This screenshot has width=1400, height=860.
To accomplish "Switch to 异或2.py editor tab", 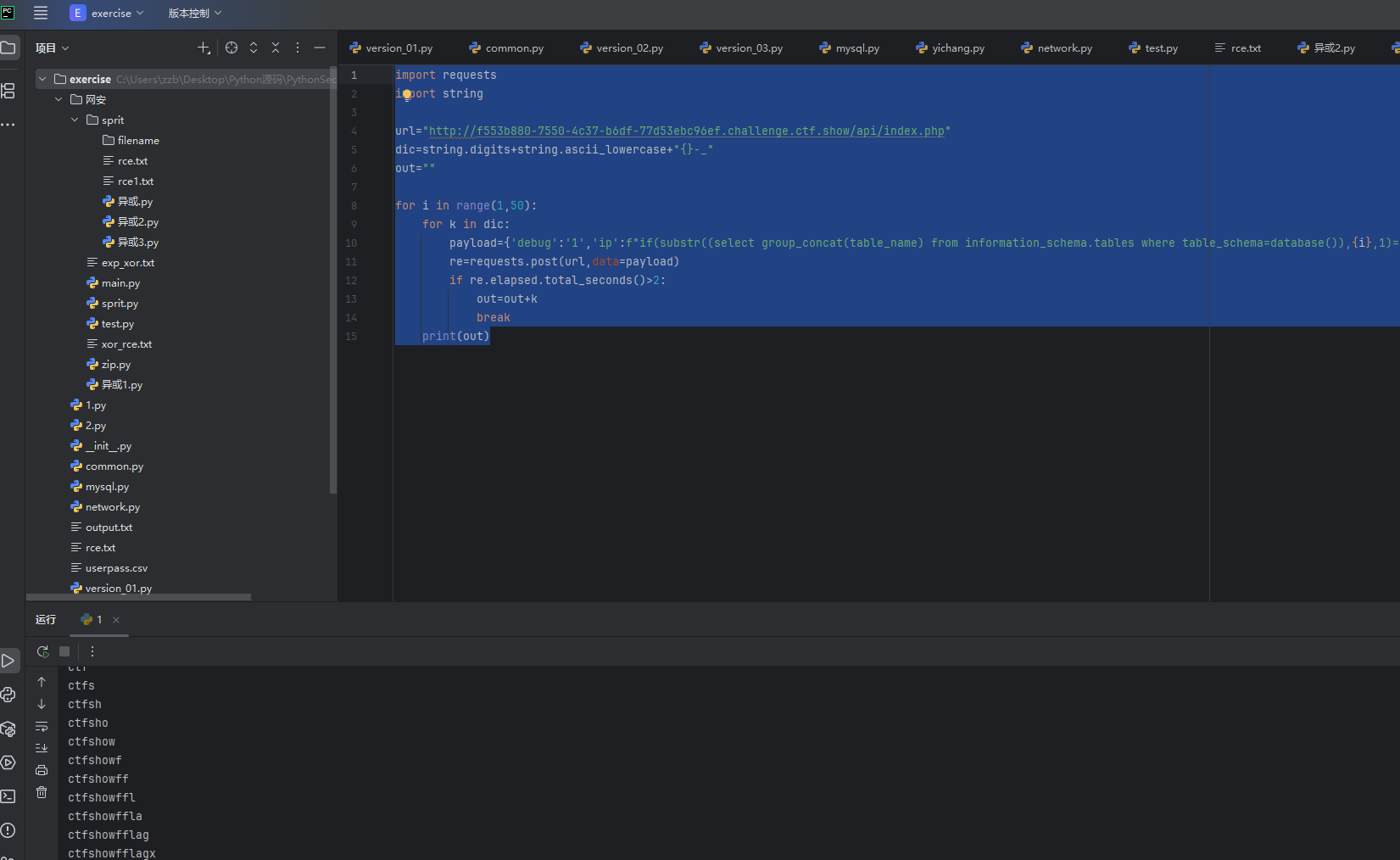I will pyautogui.click(x=1326, y=48).
